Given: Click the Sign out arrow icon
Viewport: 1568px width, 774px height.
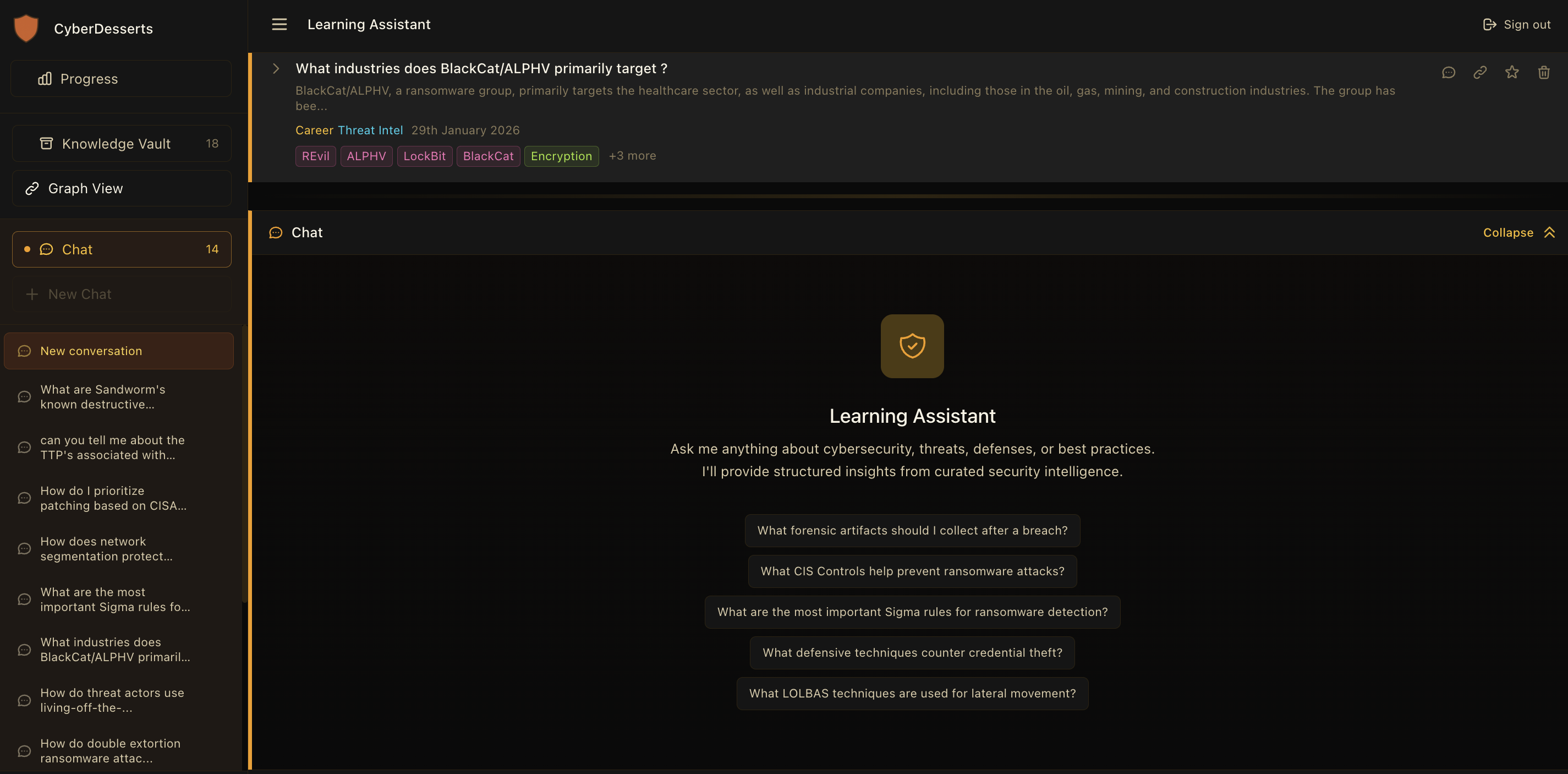Looking at the screenshot, I should point(1490,24).
